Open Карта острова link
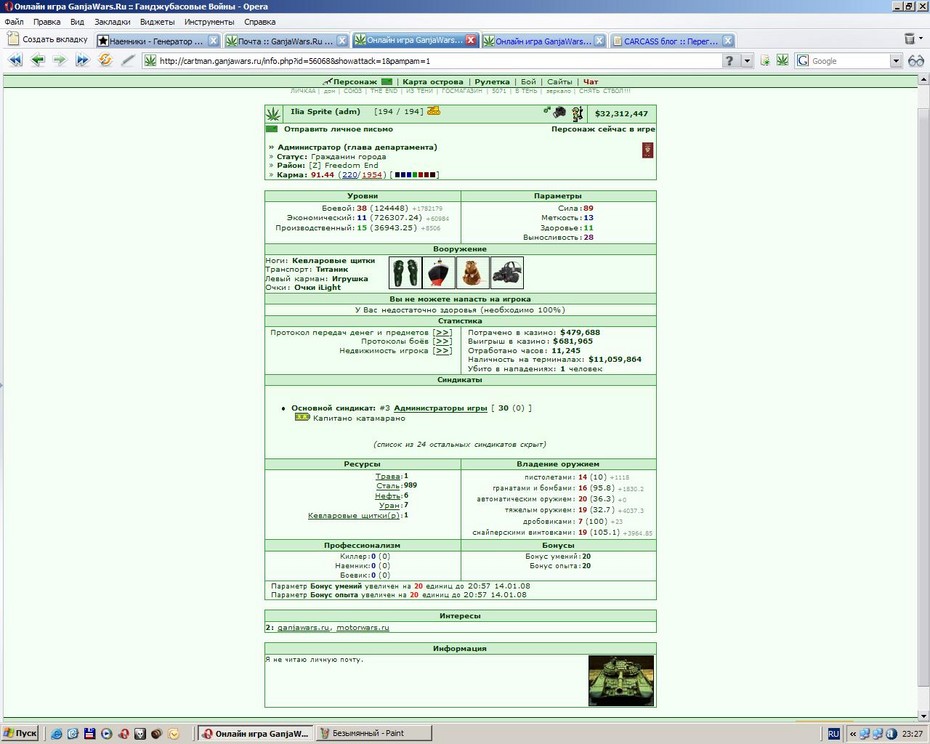This screenshot has height=744, width=930. (432, 82)
